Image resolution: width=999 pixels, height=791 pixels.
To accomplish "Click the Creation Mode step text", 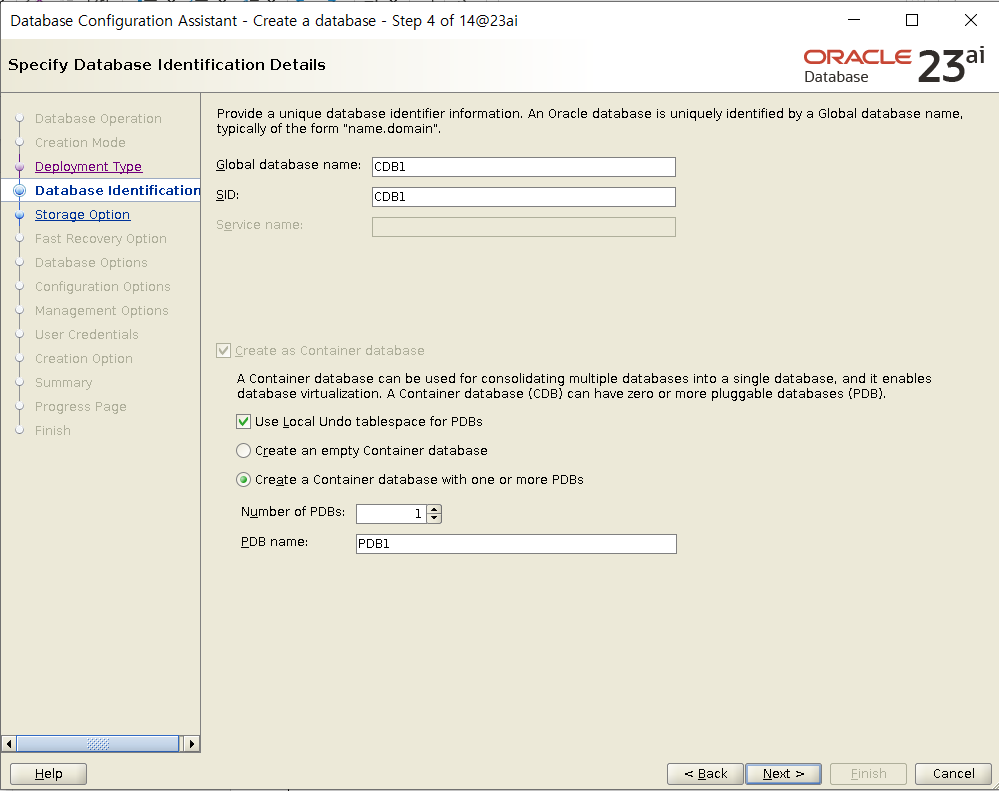I will click(x=80, y=143).
